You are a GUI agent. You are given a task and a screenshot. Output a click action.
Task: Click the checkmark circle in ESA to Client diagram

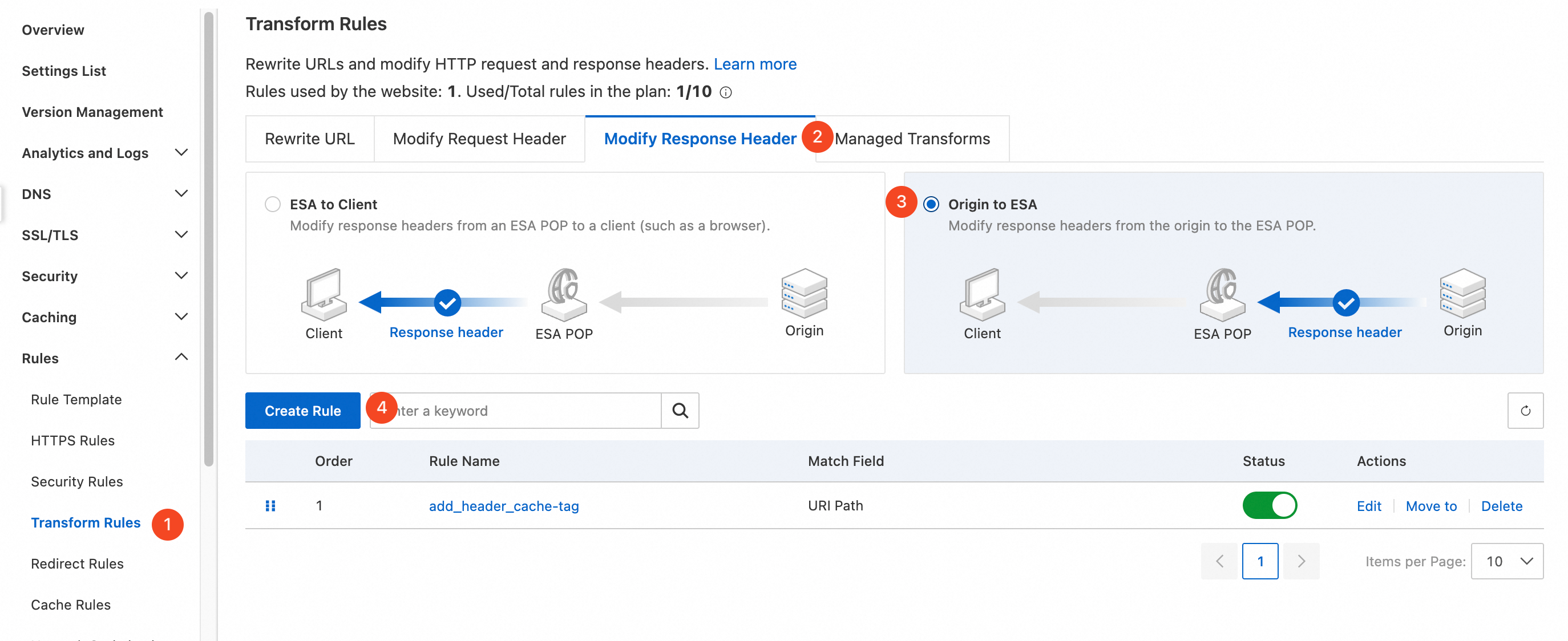(447, 302)
